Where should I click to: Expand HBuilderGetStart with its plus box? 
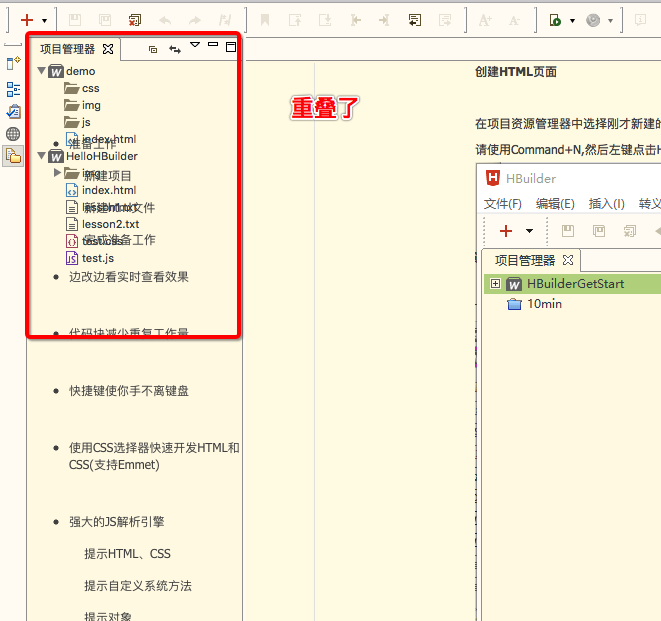pos(495,284)
